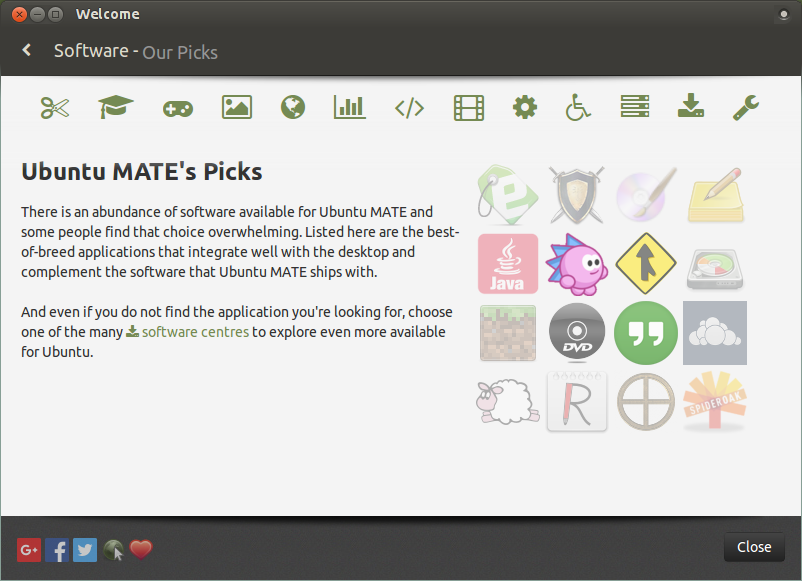Select the shield and swords game icon
802x581 pixels.
(577, 195)
